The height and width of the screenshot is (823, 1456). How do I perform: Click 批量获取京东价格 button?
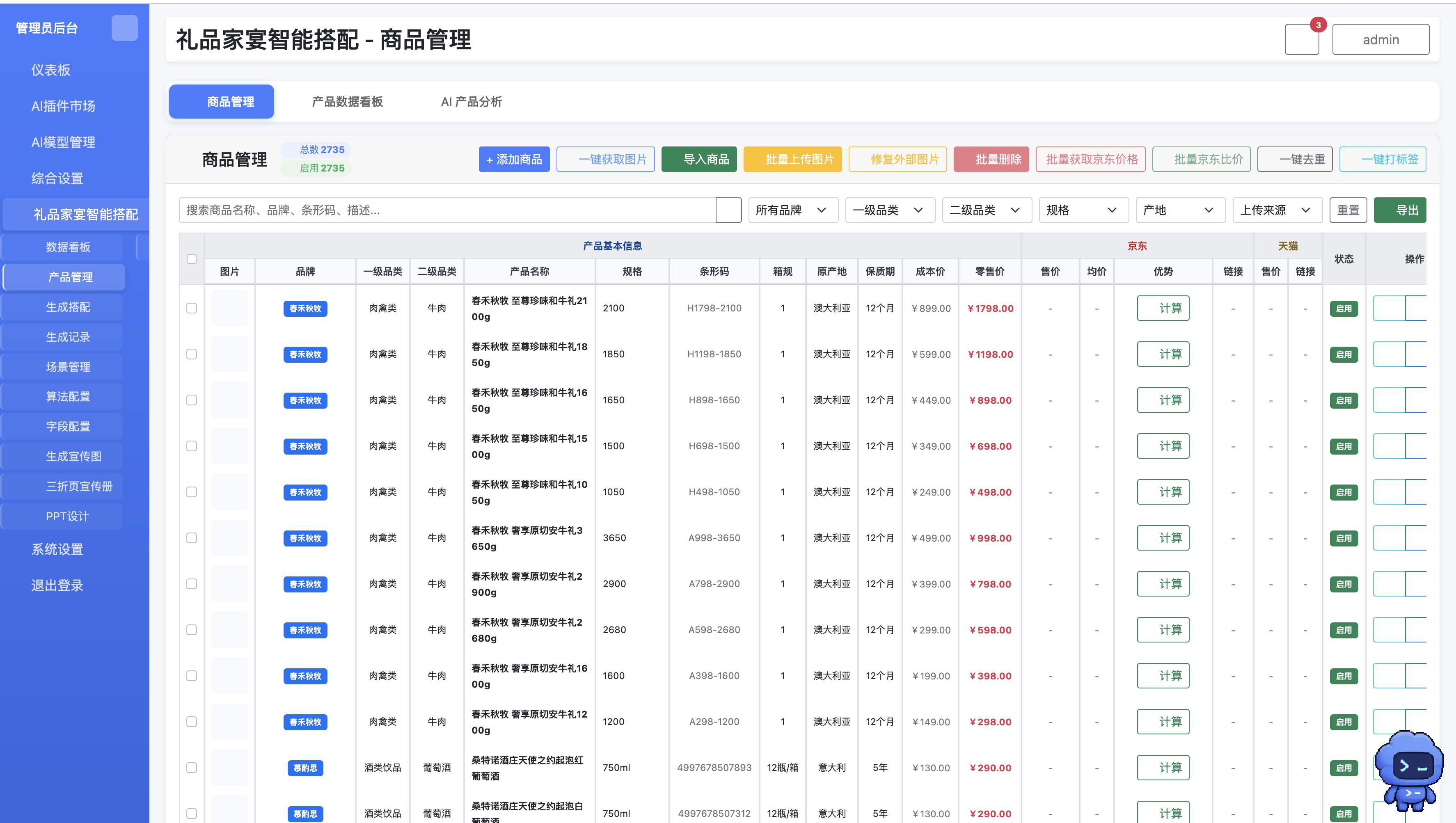click(1091, 160)
